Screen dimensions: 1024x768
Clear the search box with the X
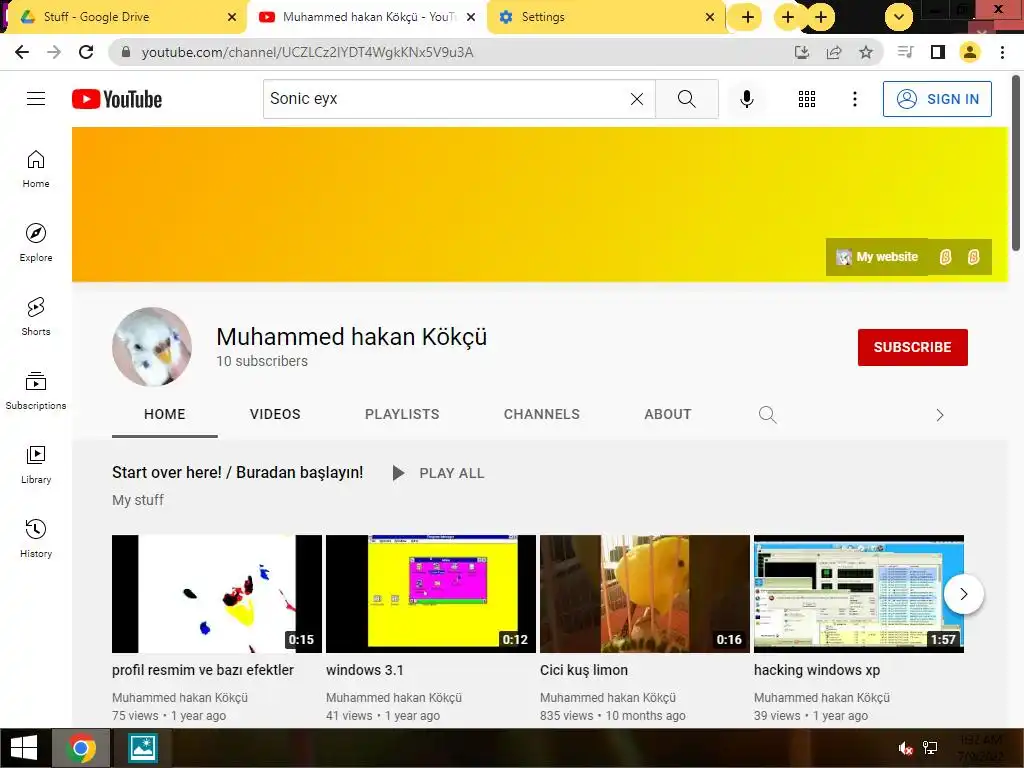pyautogui.click(x=637, y=99)
